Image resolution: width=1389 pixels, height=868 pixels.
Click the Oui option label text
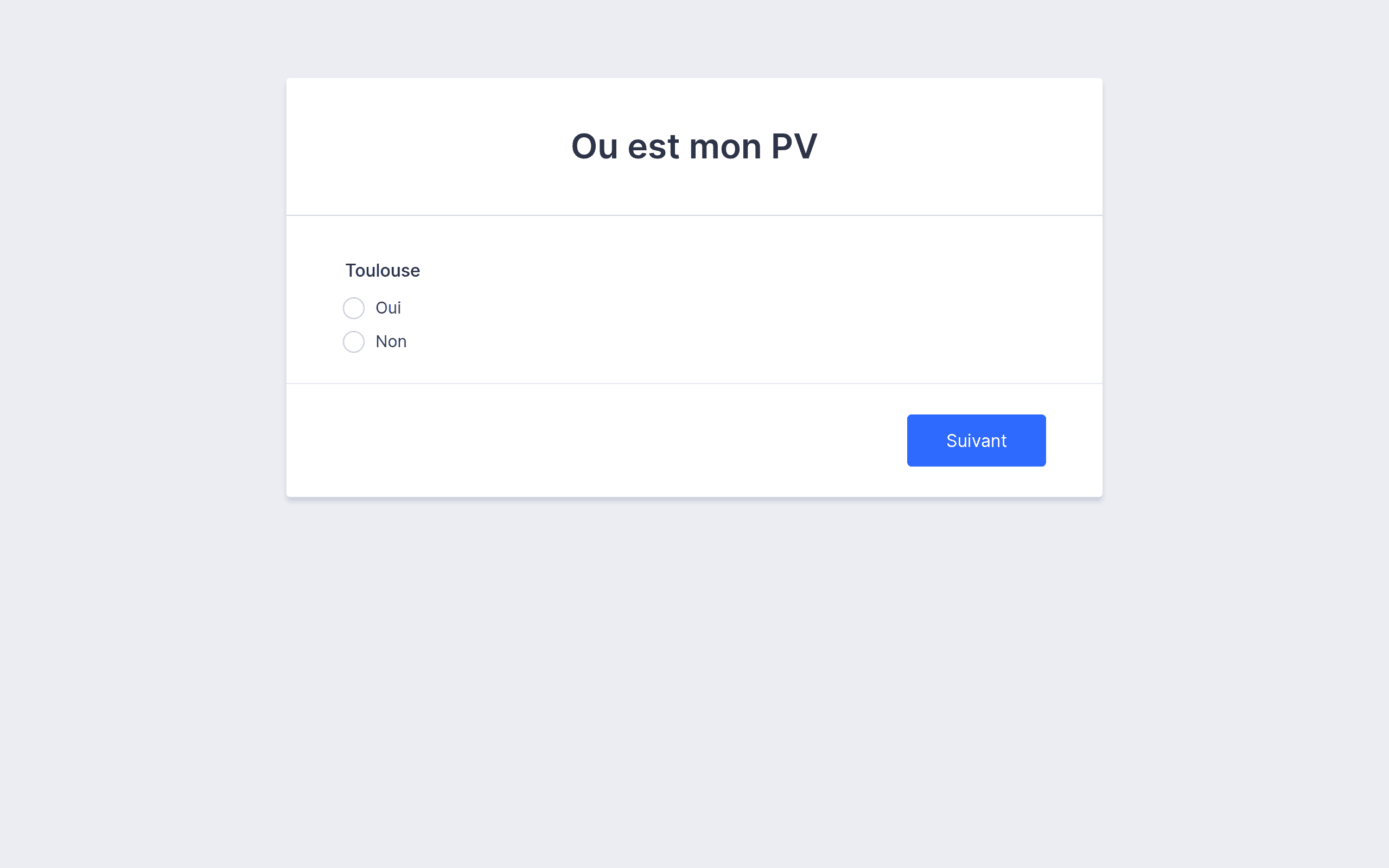pos(388,308)
